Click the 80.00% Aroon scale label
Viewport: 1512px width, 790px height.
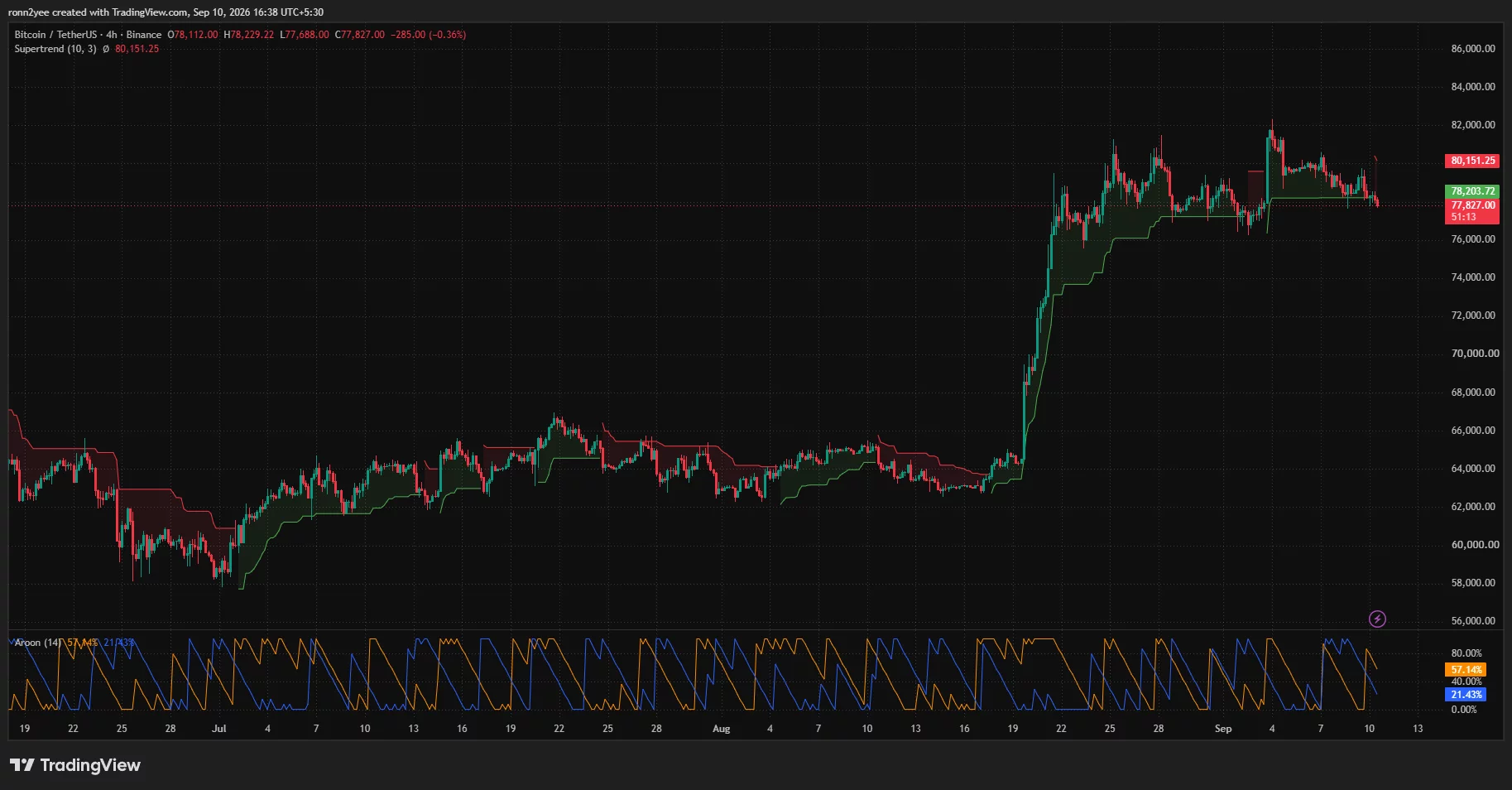click(x=1466, y=653)
